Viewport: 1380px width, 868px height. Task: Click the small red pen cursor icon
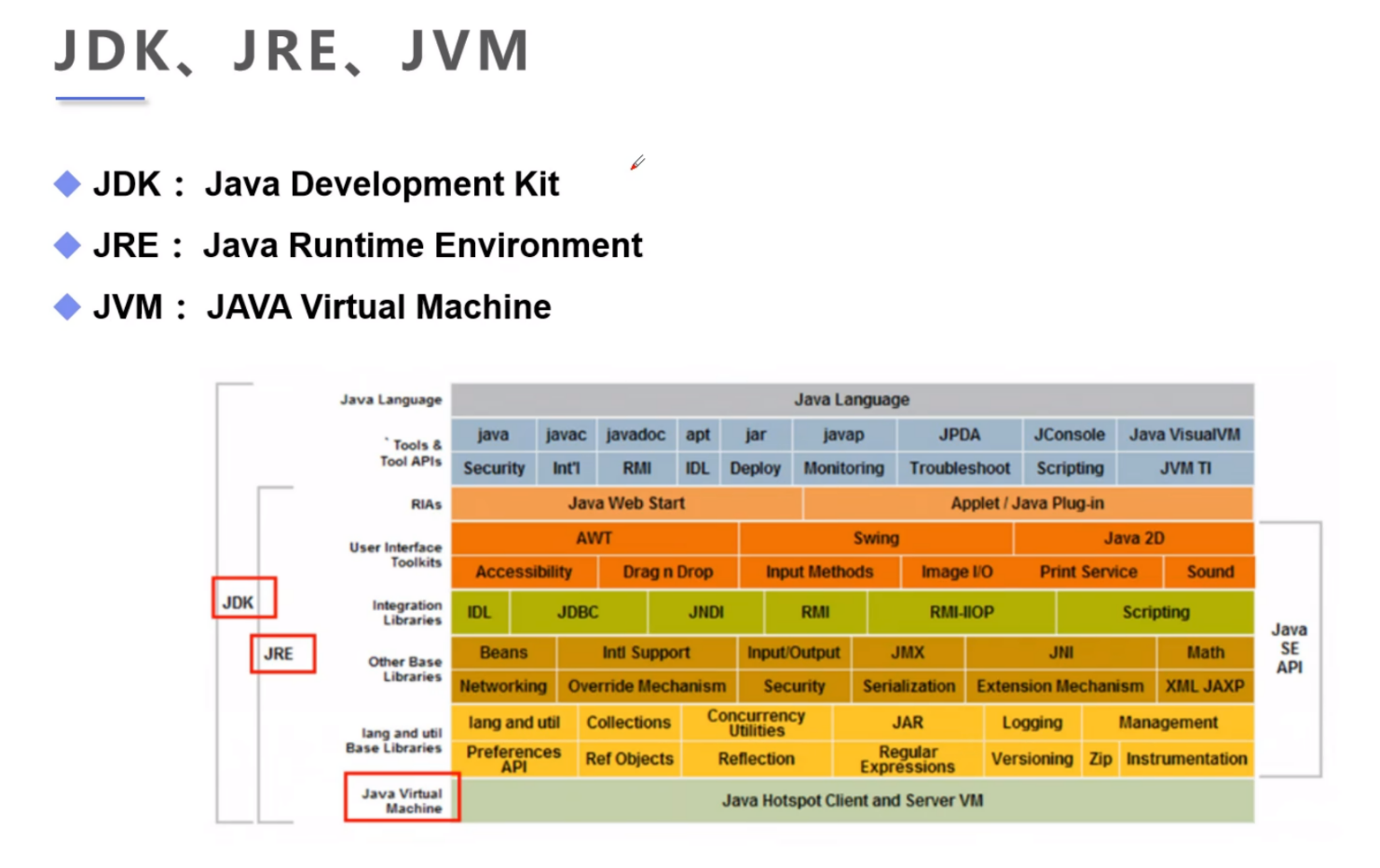[637, 164]
